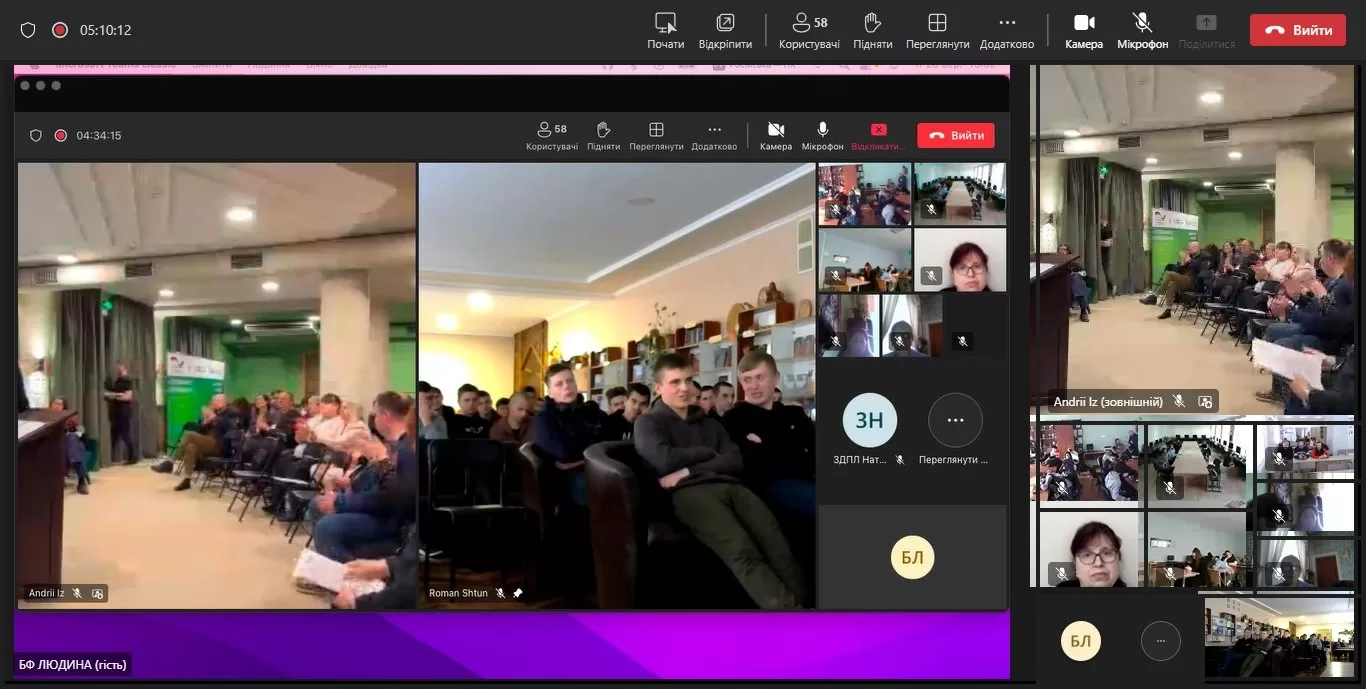
Task: Expand the Переглянути circle under shared thumbnails
Action: pos(955,421)
